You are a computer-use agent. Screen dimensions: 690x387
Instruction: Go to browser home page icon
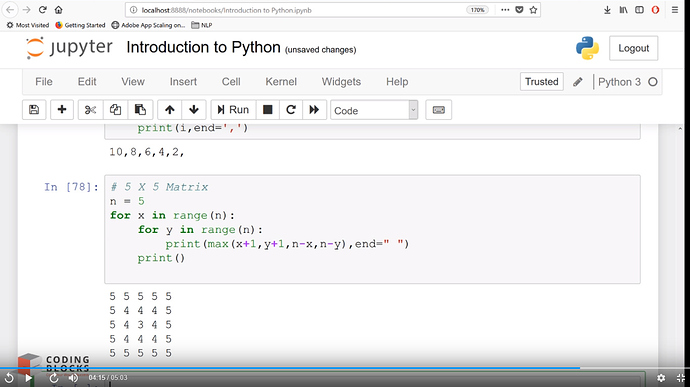(x=59, y=10)
